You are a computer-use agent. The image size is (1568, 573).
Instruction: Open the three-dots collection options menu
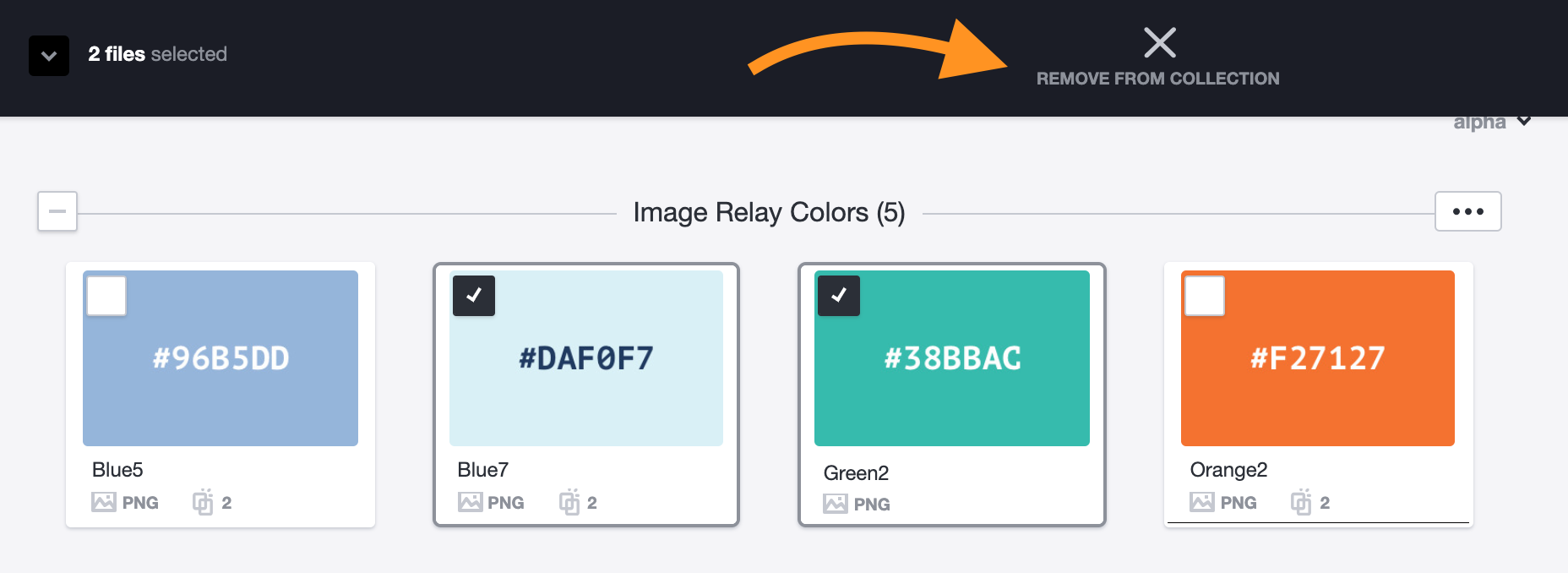(1468, 211)
